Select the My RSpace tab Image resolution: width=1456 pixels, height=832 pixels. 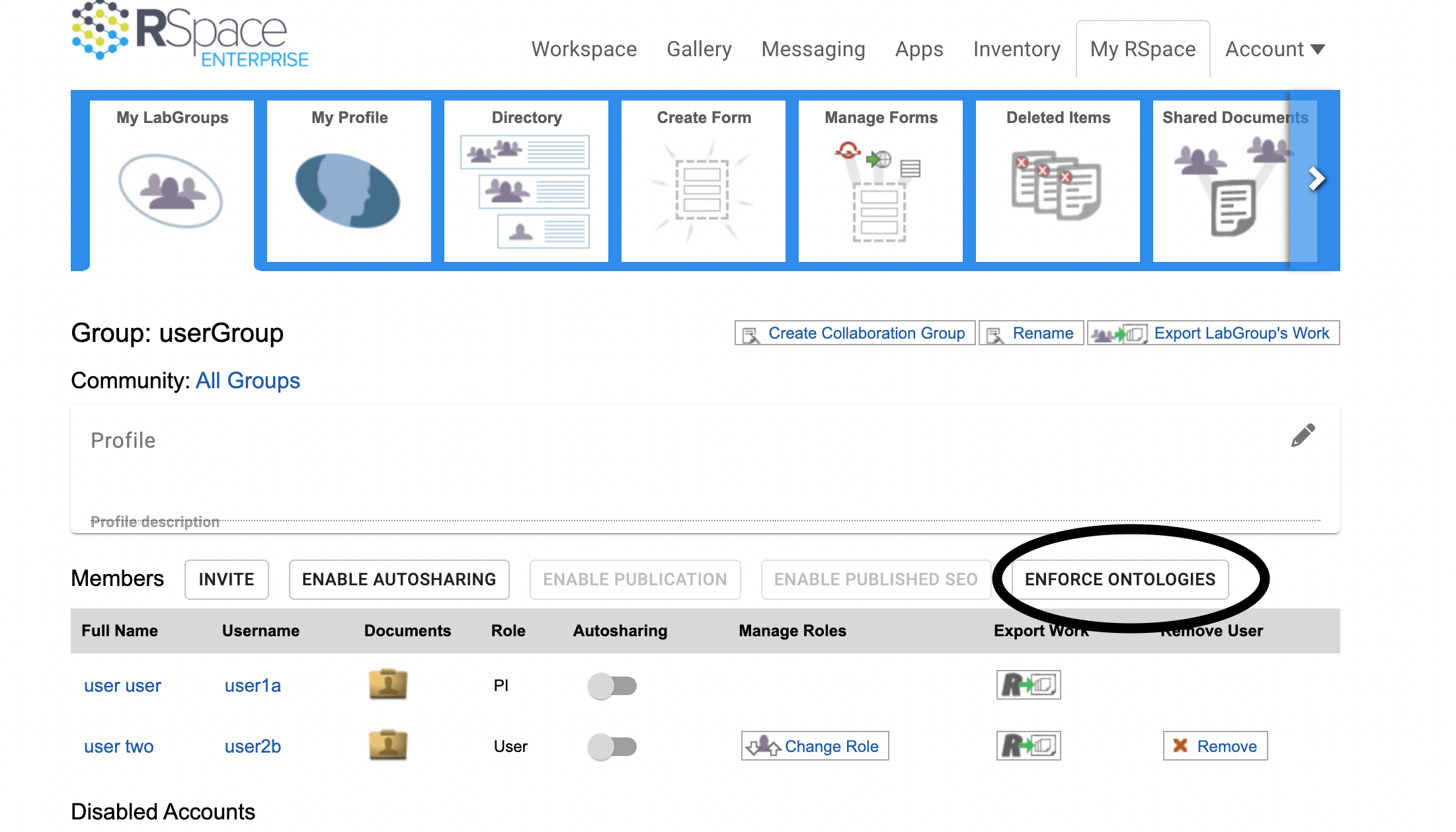coord(1143,49)
